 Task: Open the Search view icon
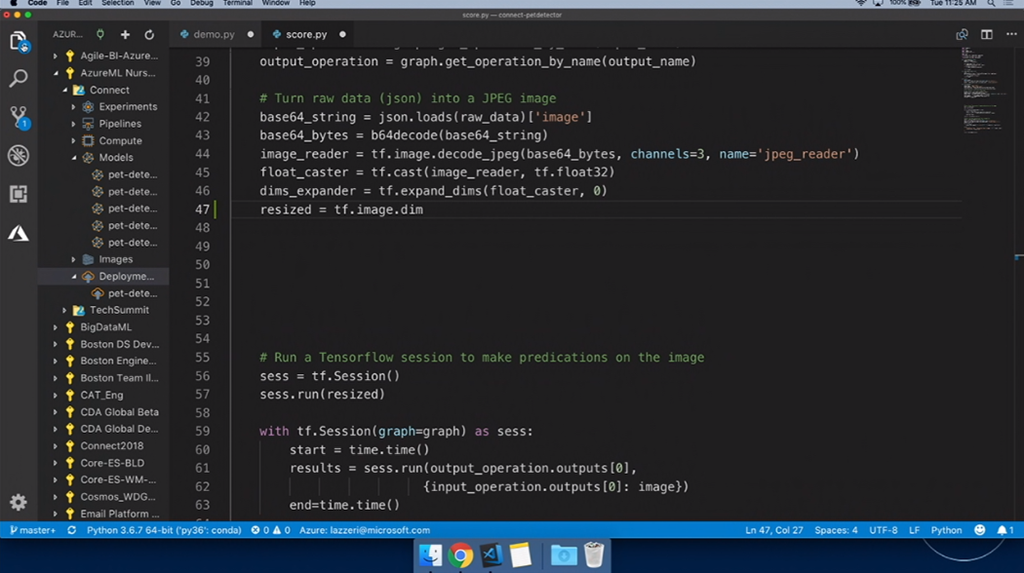point(18,78)
